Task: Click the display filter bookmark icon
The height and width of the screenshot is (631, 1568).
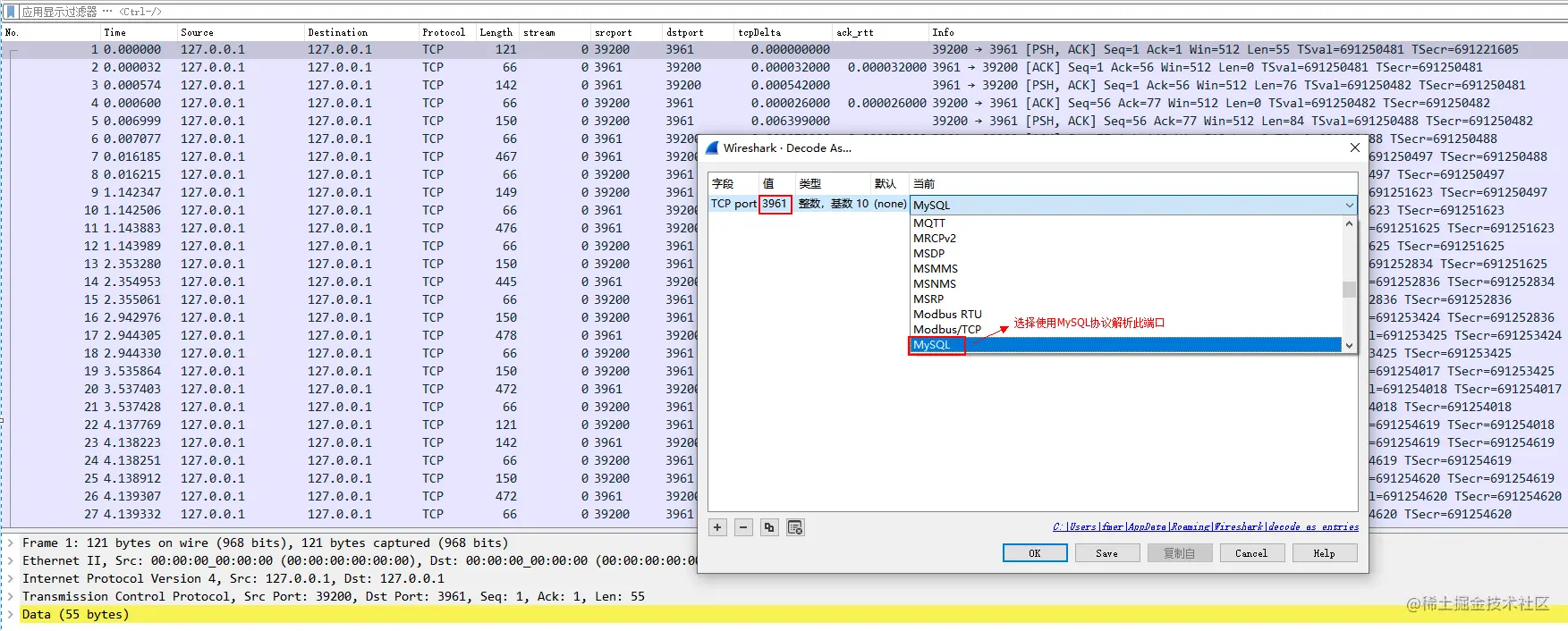Action: click(x=11, y=12)
